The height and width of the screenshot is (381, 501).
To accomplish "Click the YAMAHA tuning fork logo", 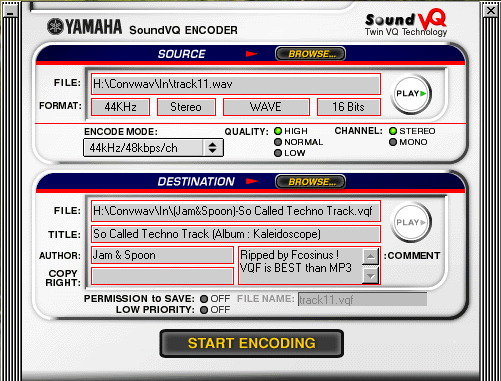I will (x=55, y=26).
